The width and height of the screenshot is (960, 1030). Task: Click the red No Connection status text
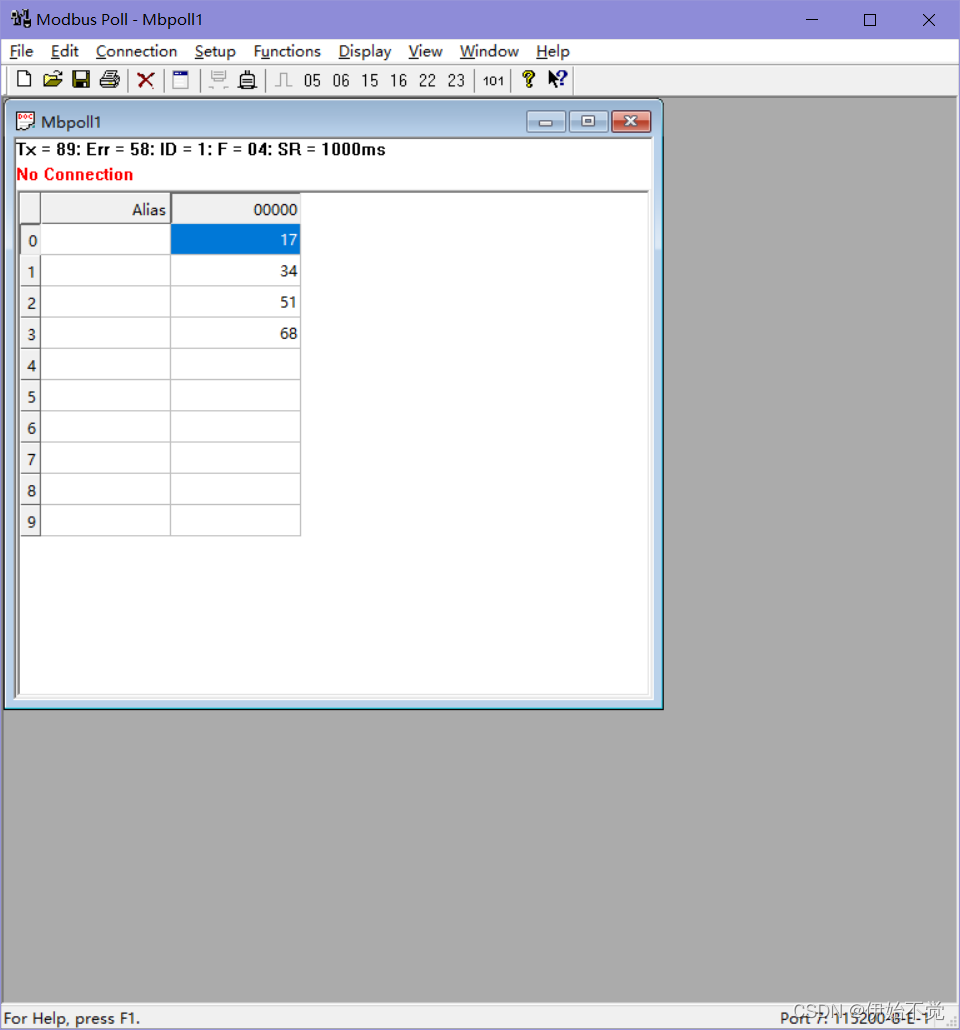[x=75, y=174]
